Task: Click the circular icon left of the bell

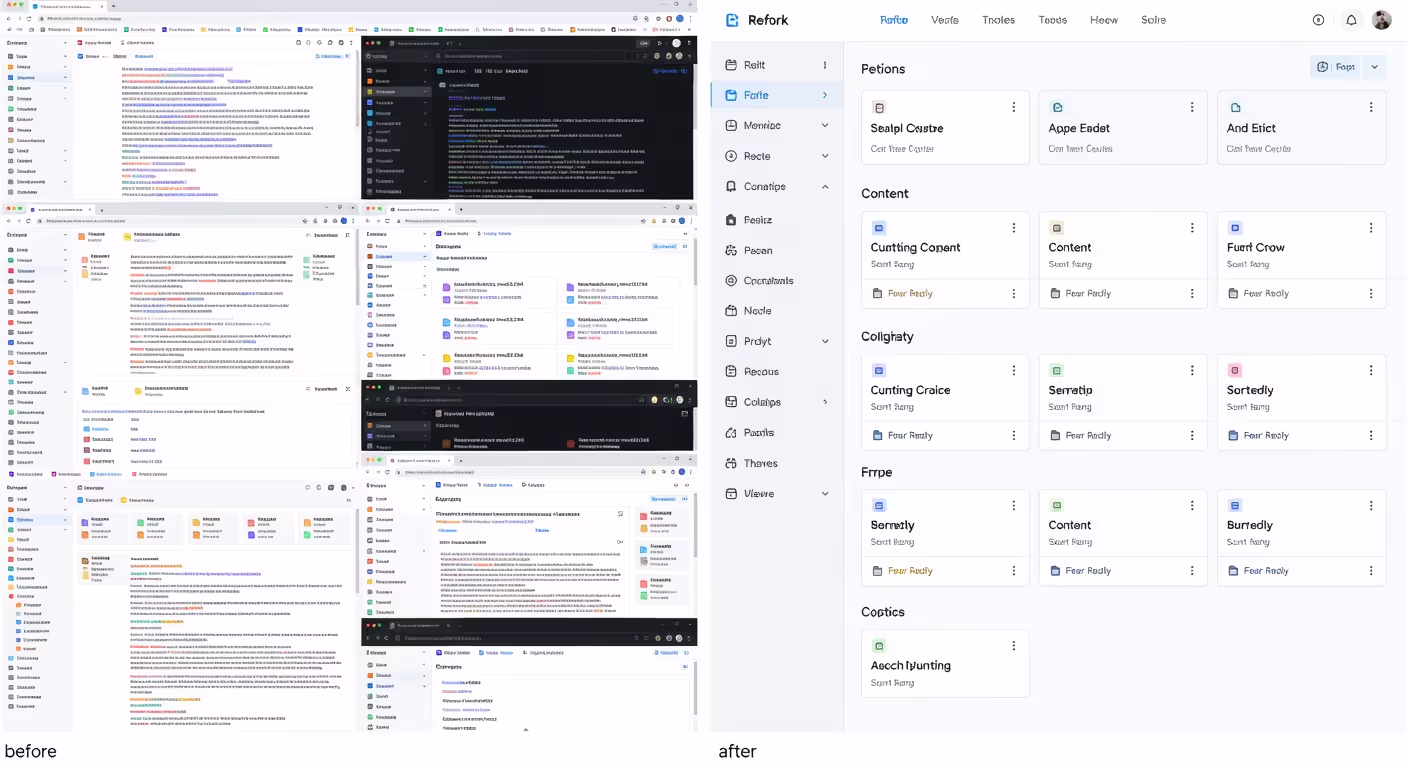Action: (x=1318, y=20)
